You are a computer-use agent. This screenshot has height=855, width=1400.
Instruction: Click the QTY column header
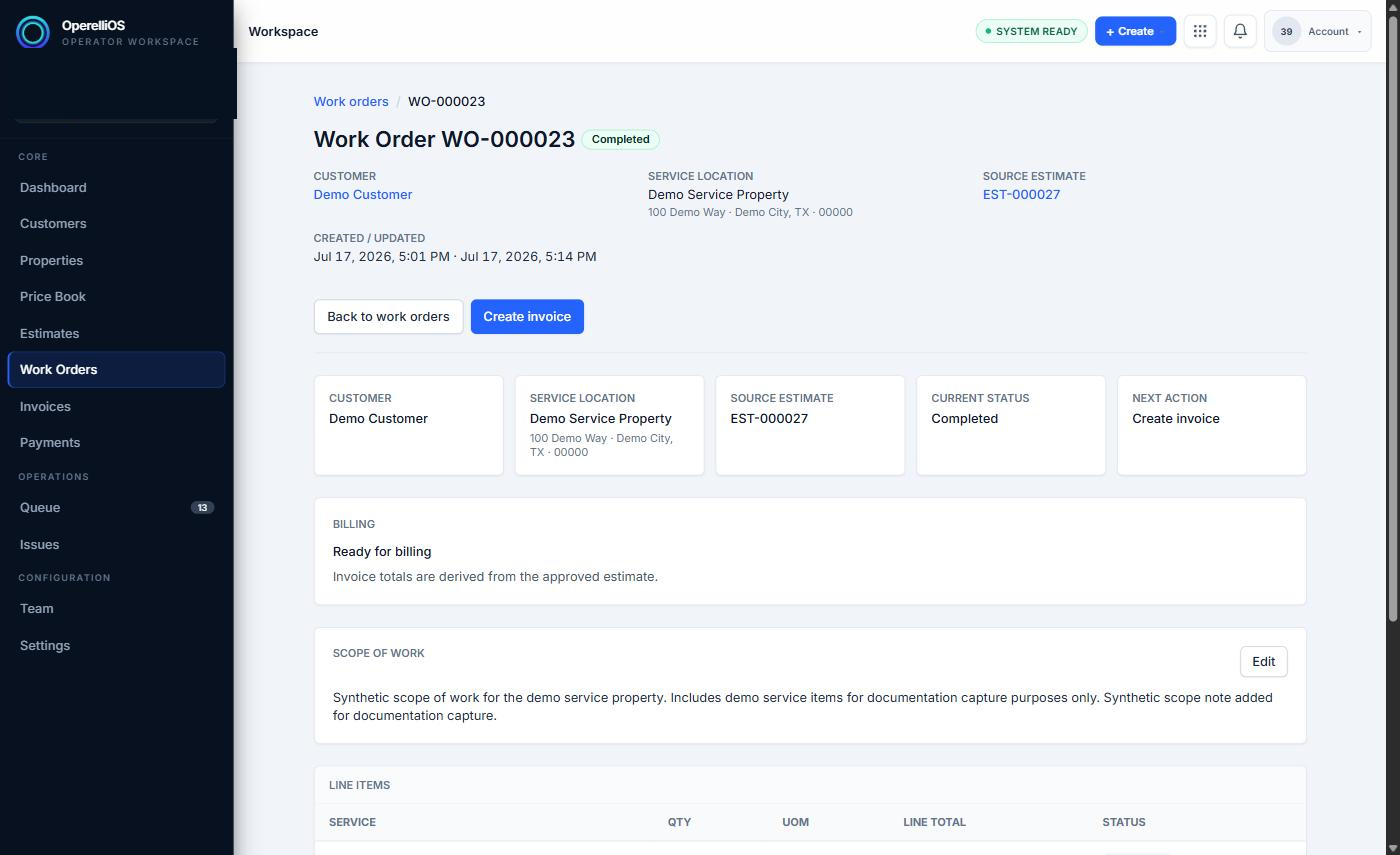679,822
